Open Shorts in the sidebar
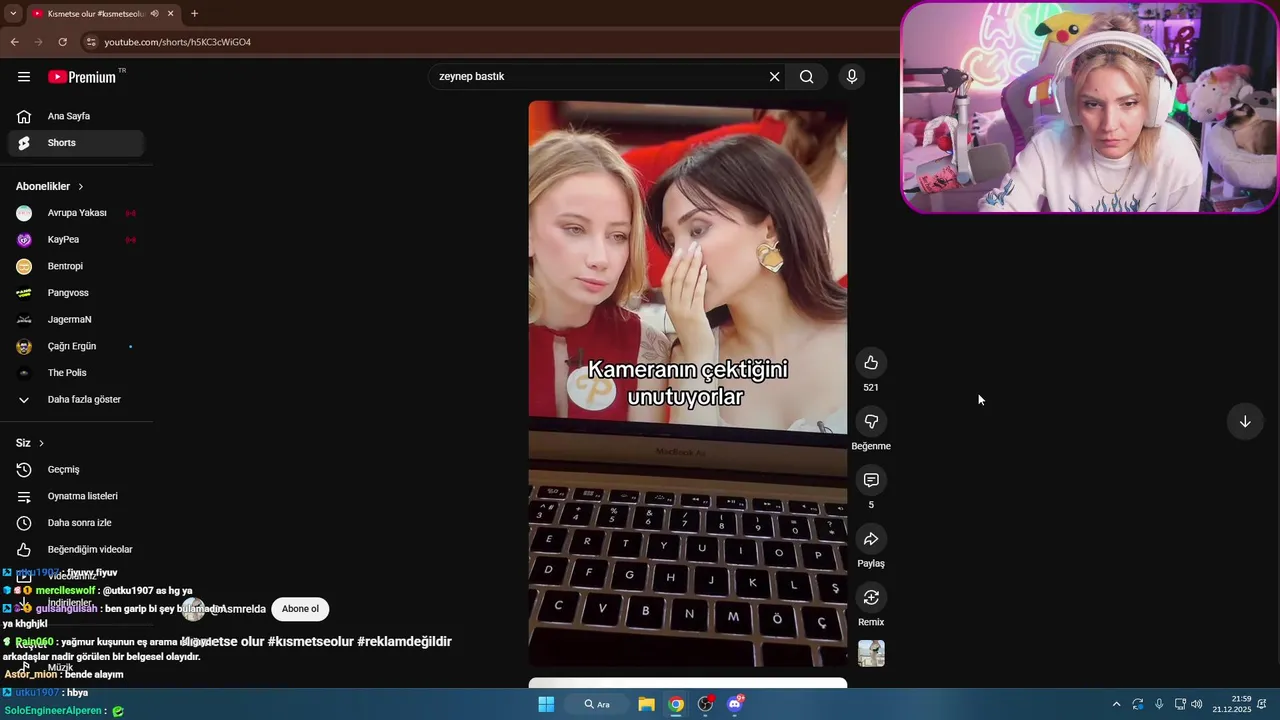This screenshot has width=1280, height=720. pyautogui.click(x=76, y=143)
